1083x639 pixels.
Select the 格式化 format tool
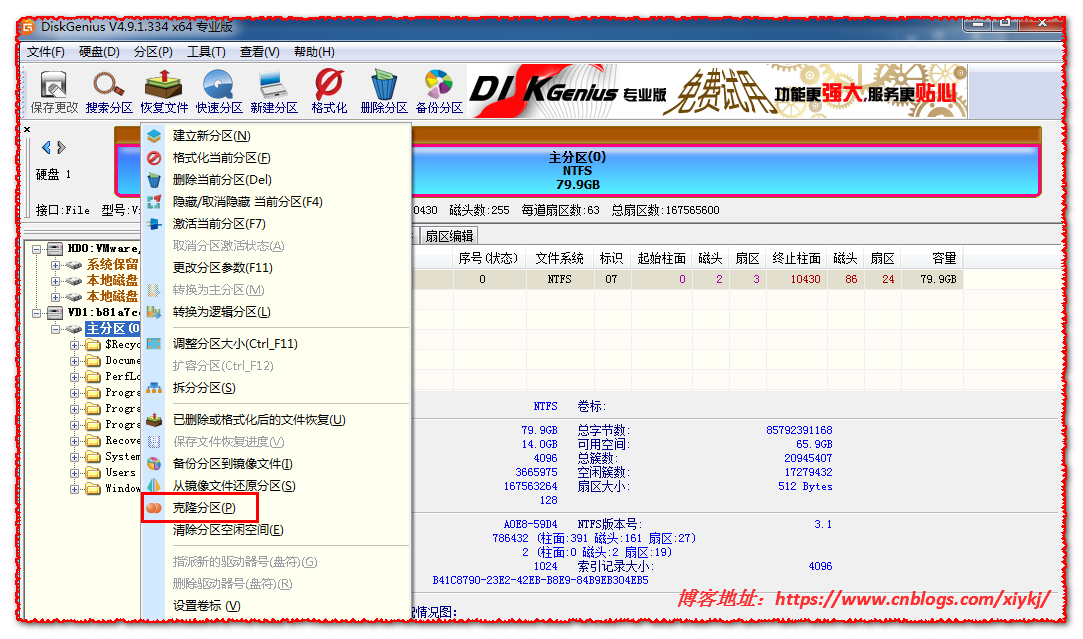(x=329, y=92)
